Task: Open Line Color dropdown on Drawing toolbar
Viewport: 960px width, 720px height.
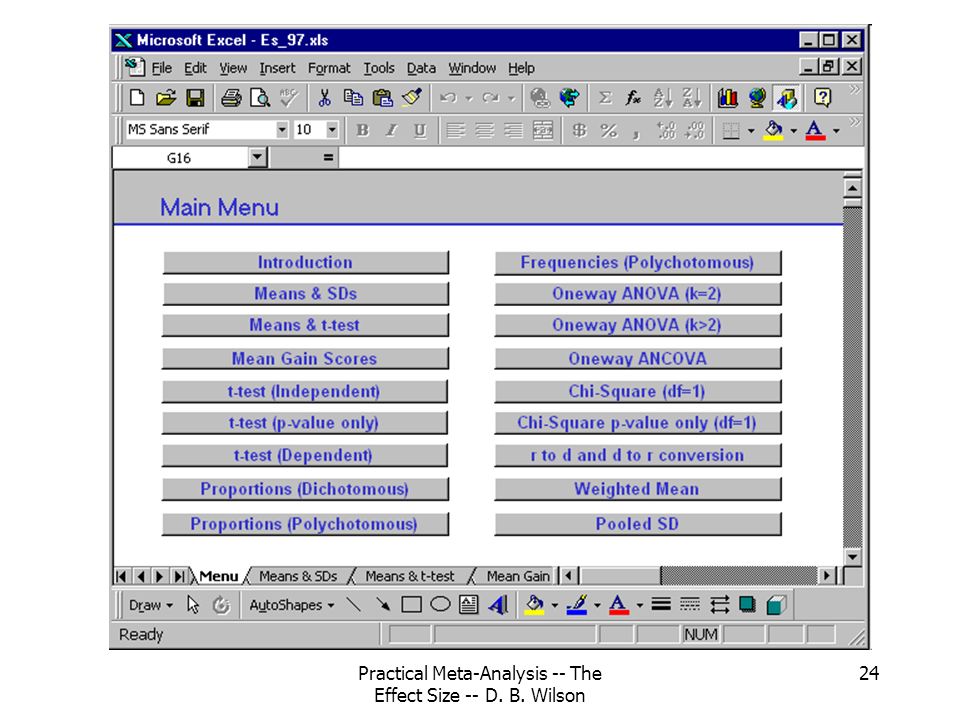Action: coord(597,606)
